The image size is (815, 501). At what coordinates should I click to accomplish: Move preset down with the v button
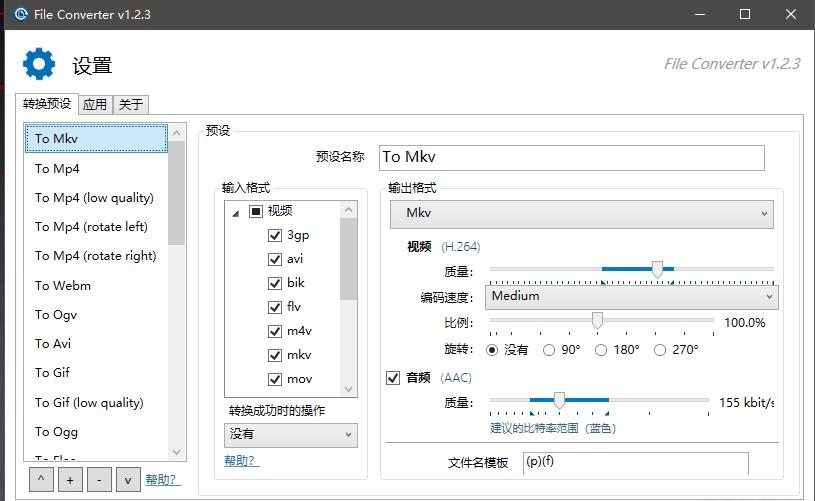click(x=128, y=480)
